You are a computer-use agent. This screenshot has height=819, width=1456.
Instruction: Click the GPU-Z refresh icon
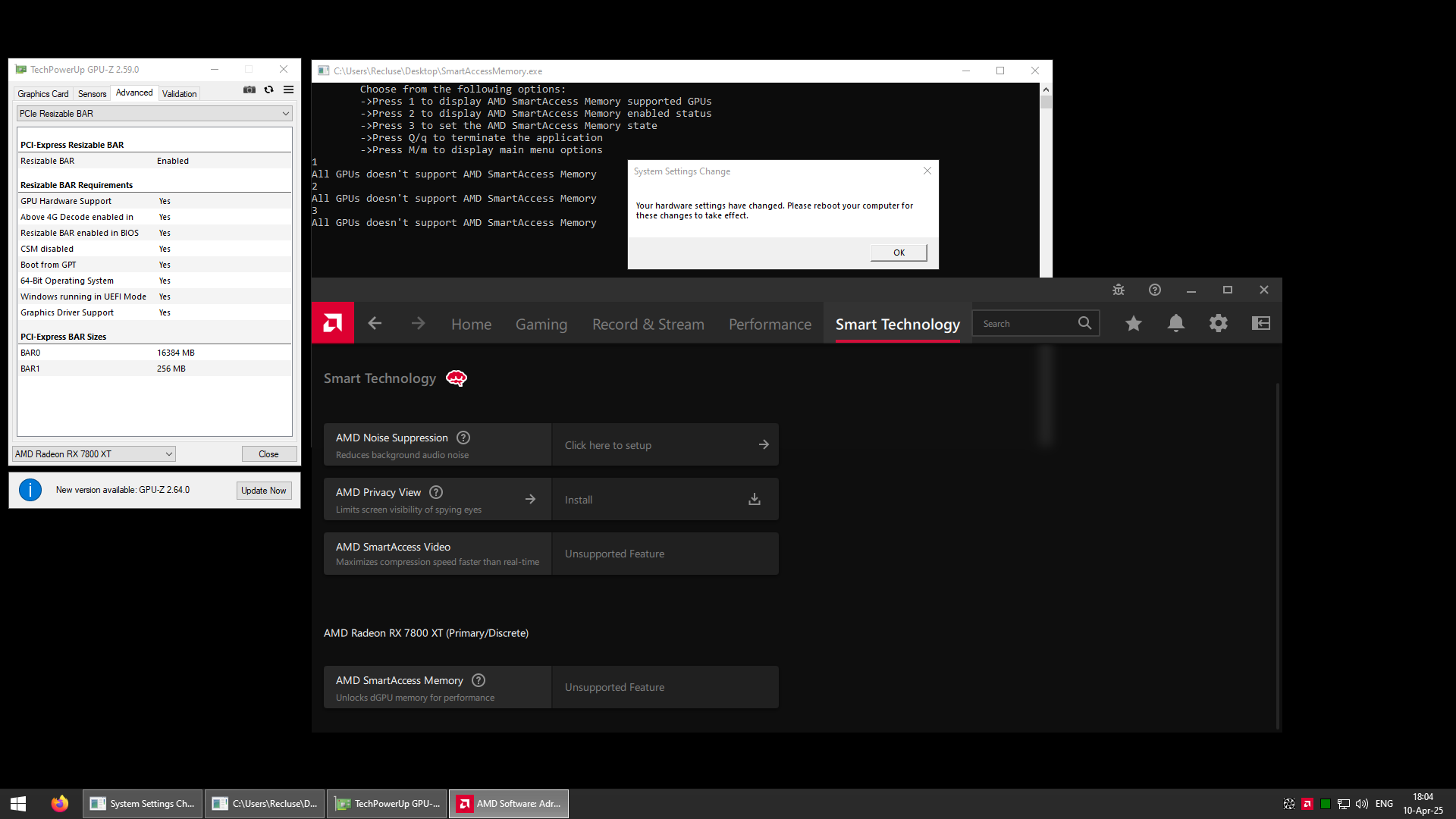(x=268, y=89)
